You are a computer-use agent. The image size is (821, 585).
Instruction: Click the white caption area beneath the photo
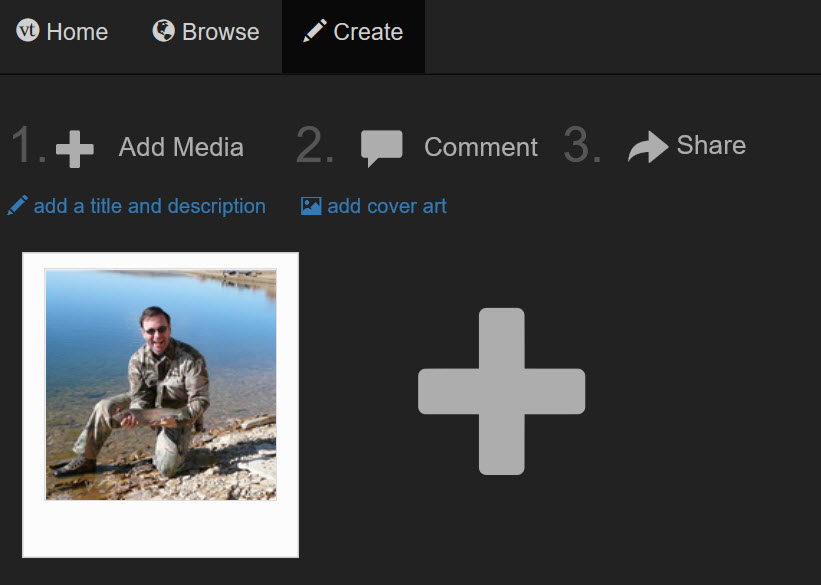point(160,527)
